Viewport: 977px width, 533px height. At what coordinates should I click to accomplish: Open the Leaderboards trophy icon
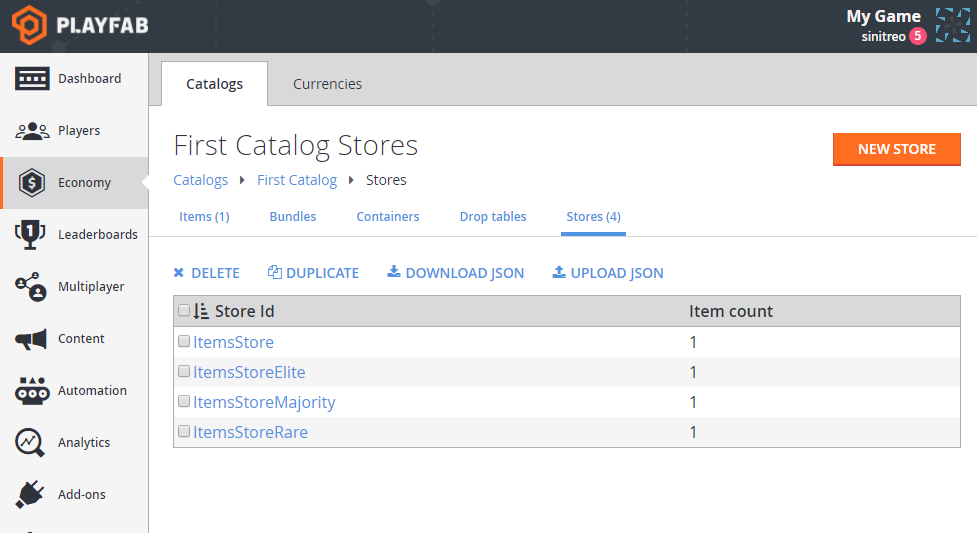tap(30, 234)
